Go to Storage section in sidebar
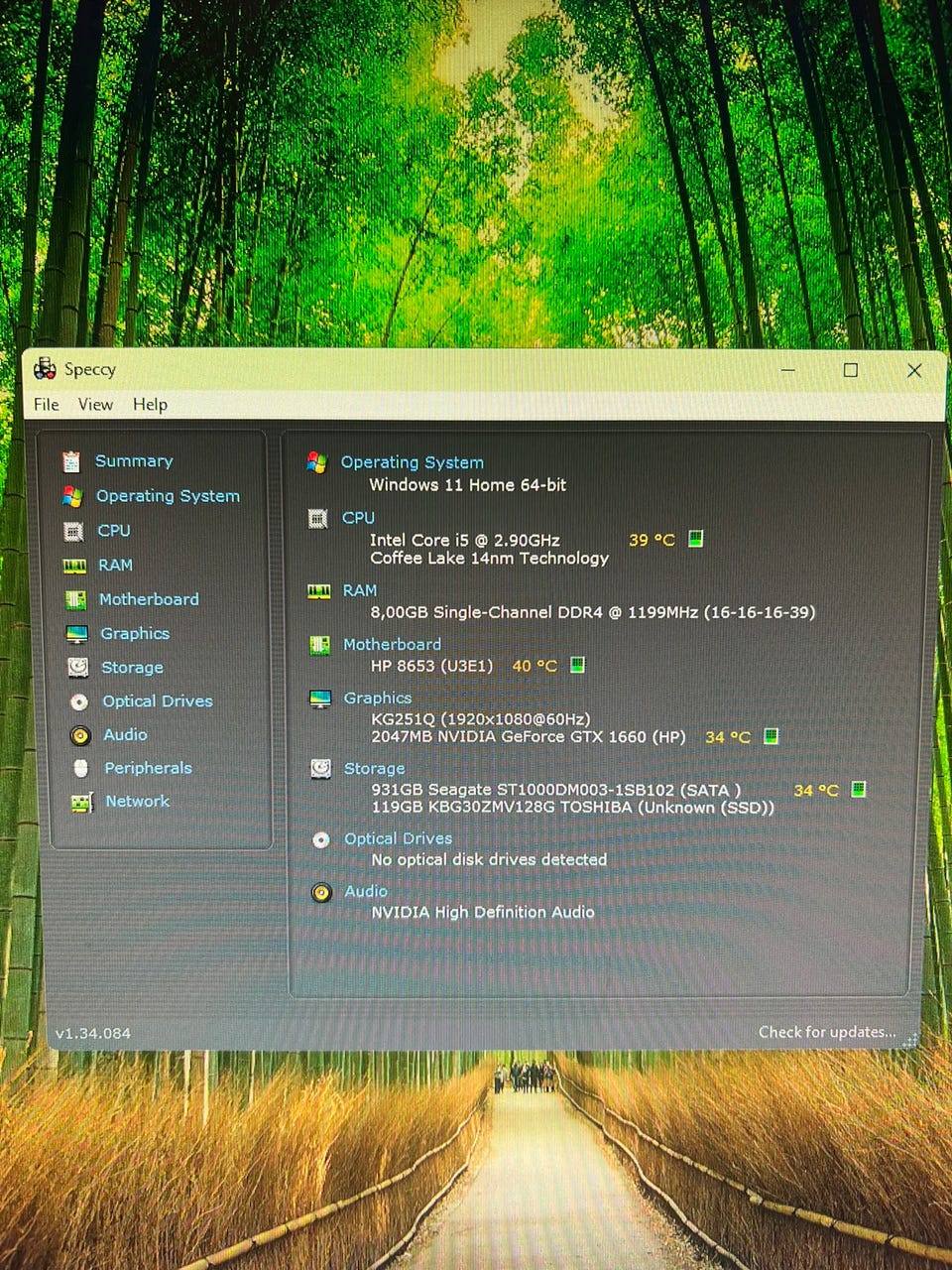Image resolution: width=952 pixels, height=1270 pixels. (x=132, y=668)
